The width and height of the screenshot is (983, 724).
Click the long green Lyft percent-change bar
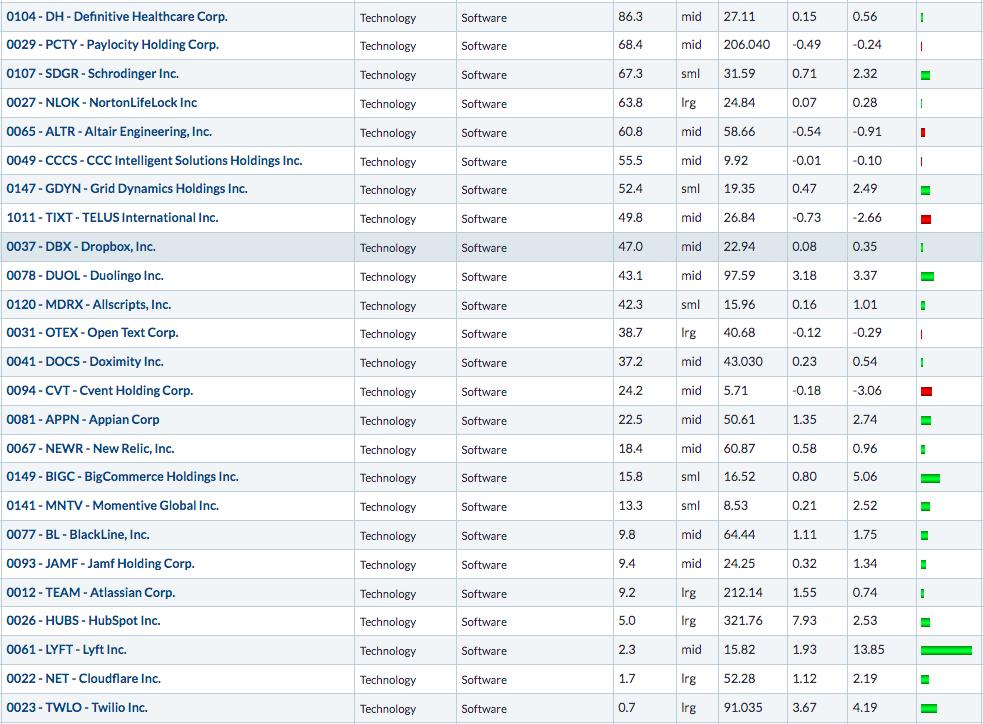(946, 651)
